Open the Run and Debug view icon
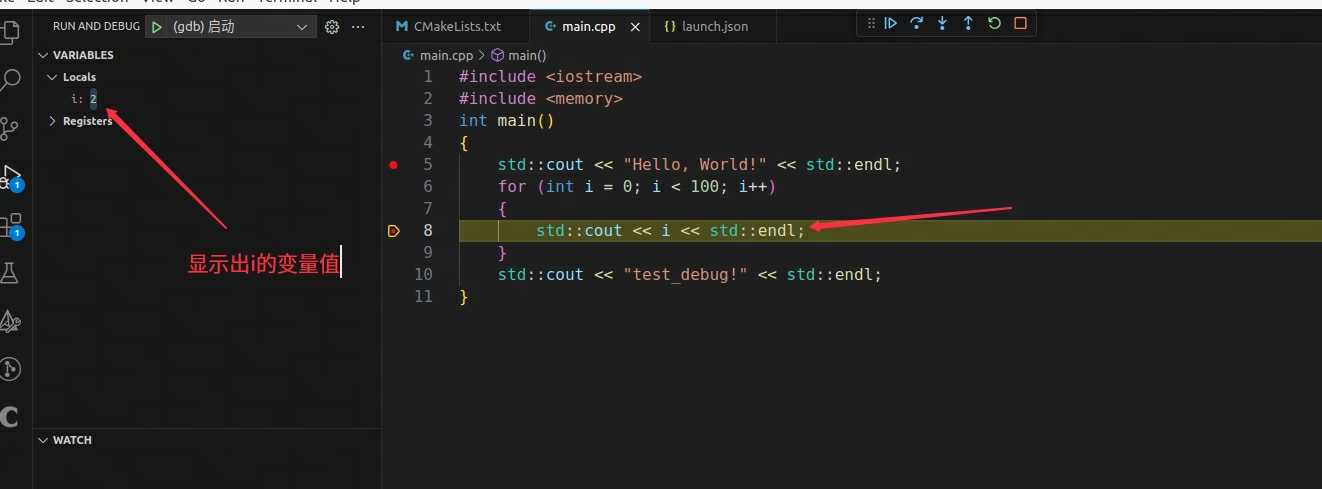Viewport: 1322px width, 489px height. [11, 177]
